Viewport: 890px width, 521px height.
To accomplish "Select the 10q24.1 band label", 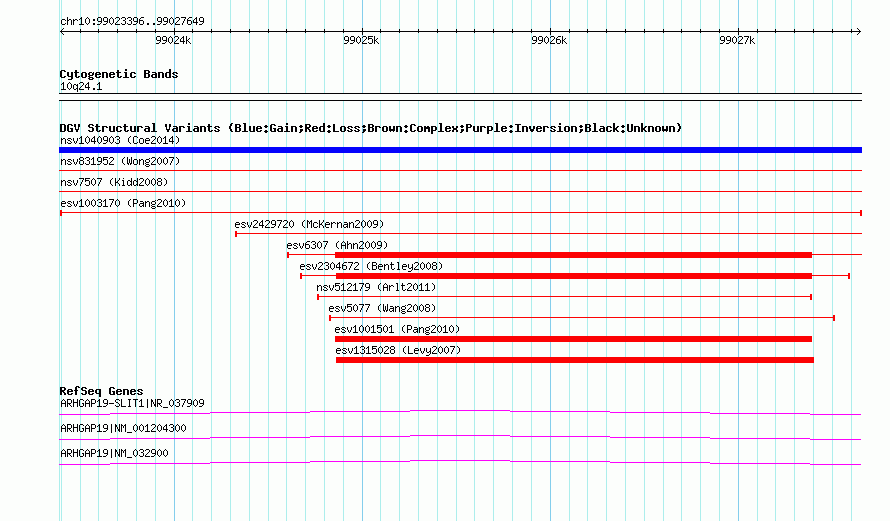I will pyautogui.click(x=81, y=86).
